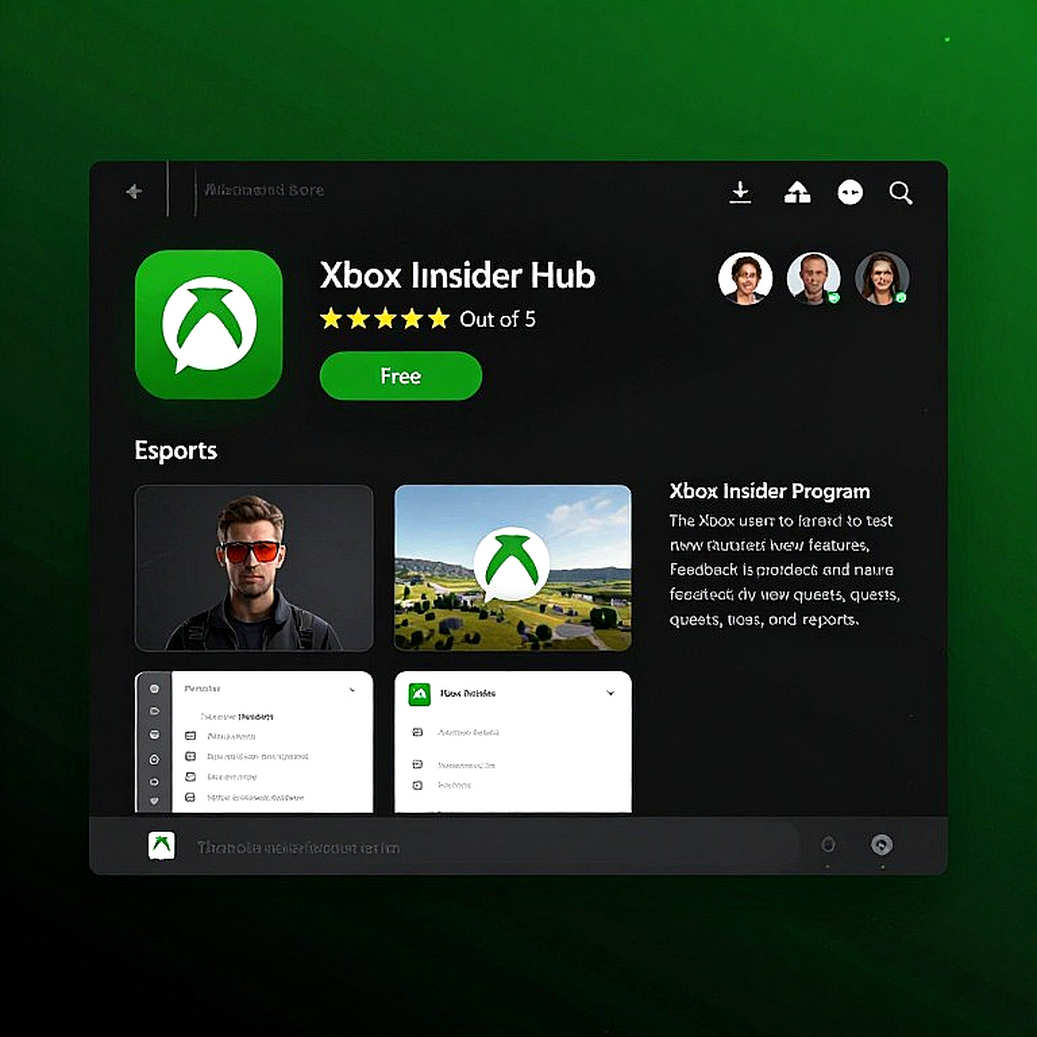Click the "Xbox Insider Hub" title
This screenshot has width=1037, height=1037.
[x=458, y=275]
